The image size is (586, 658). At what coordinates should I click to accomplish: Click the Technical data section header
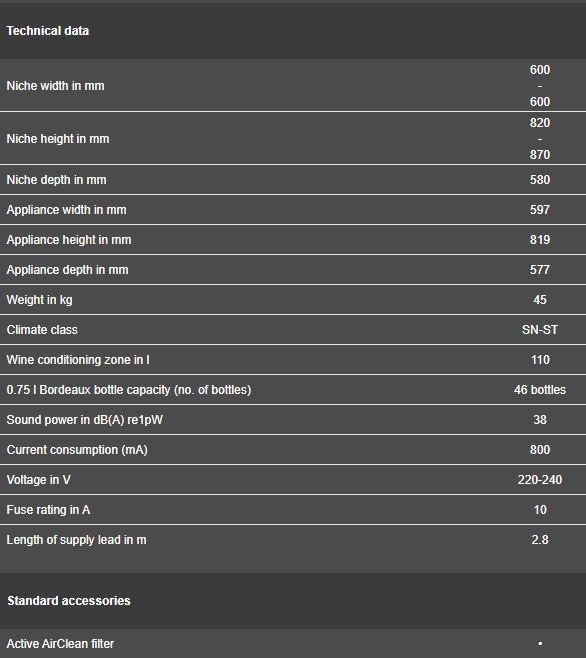pyautogui.click(x=47, y=31)
